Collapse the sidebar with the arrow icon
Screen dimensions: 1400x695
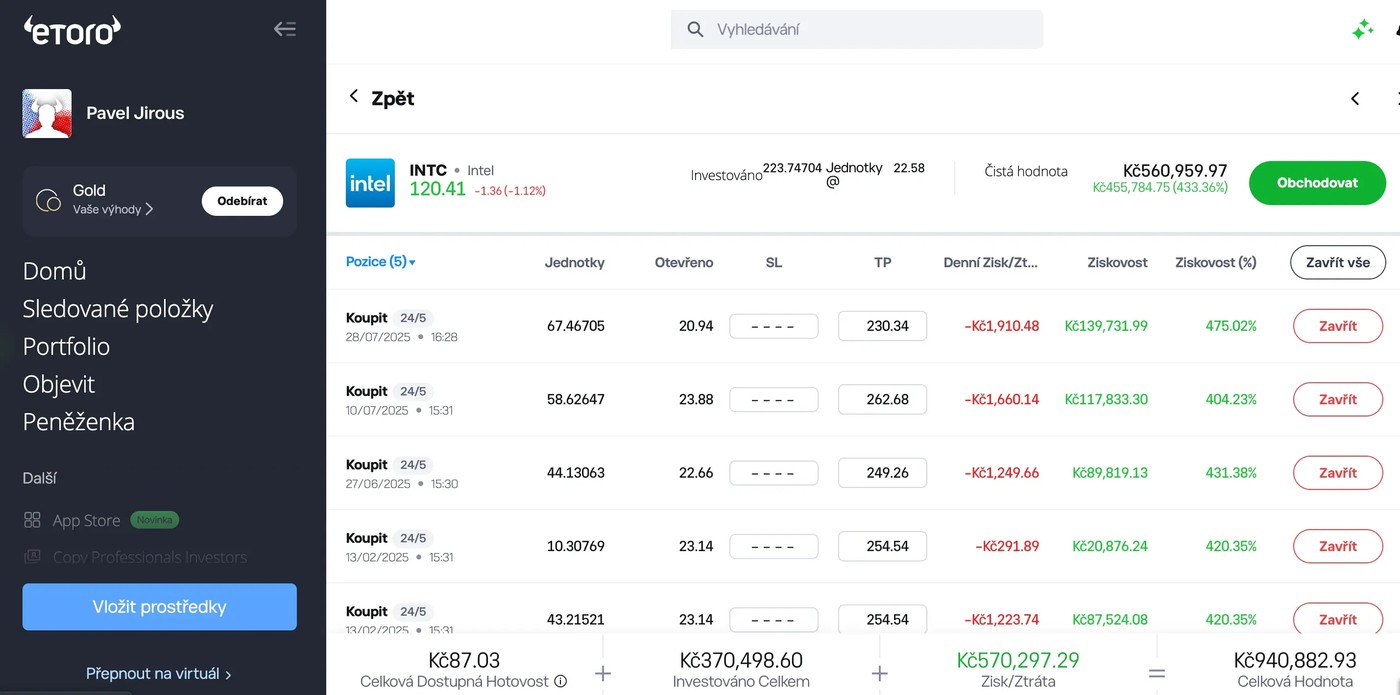pos(285,29)
